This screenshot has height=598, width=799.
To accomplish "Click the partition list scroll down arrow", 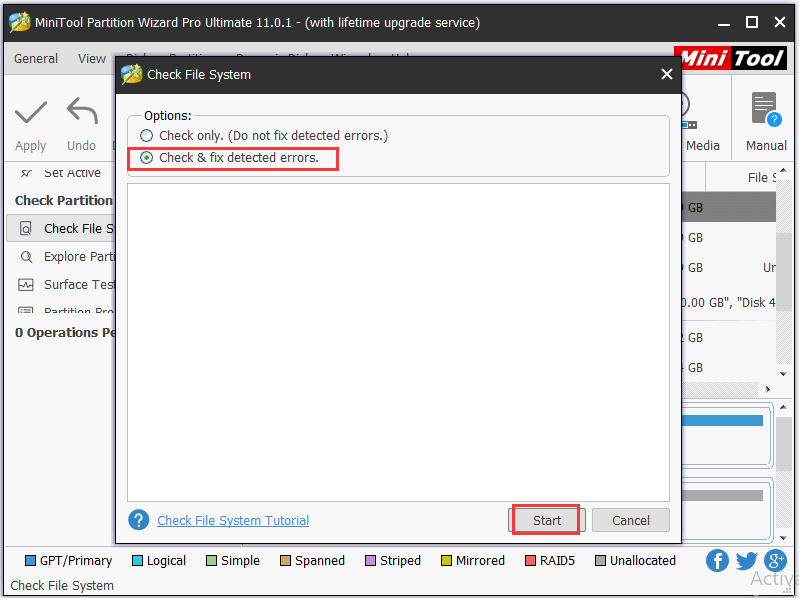I will pyautogui.click(x=783, y=374).
